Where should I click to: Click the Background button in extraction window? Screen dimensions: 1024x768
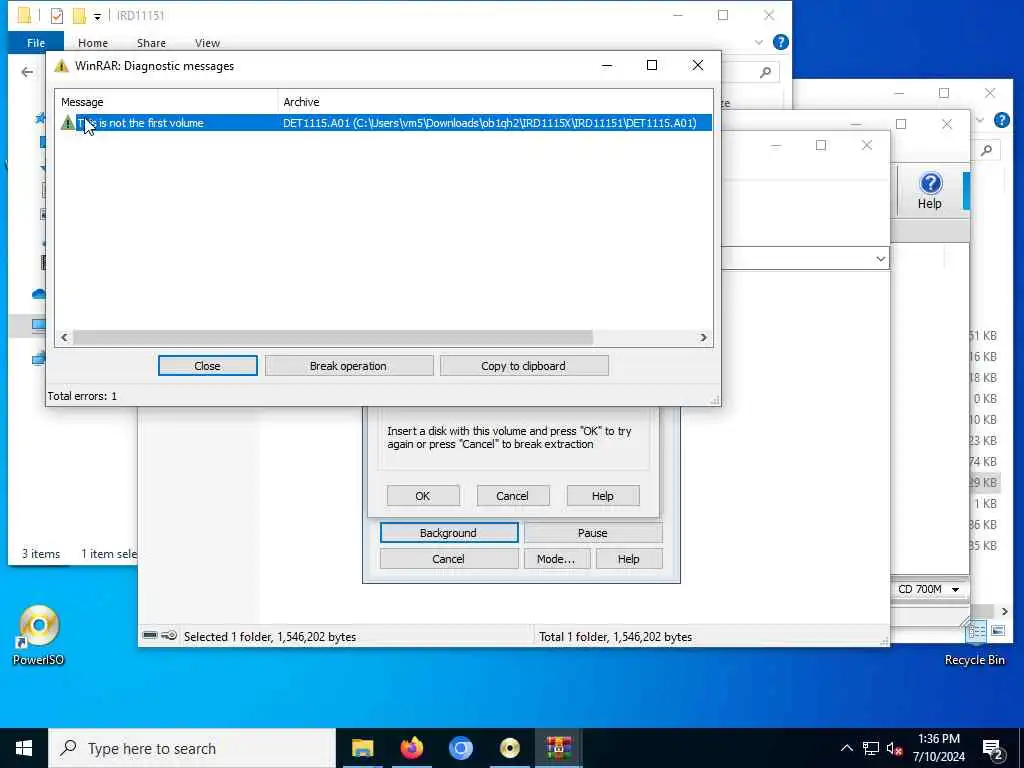[x=449, y=533]
